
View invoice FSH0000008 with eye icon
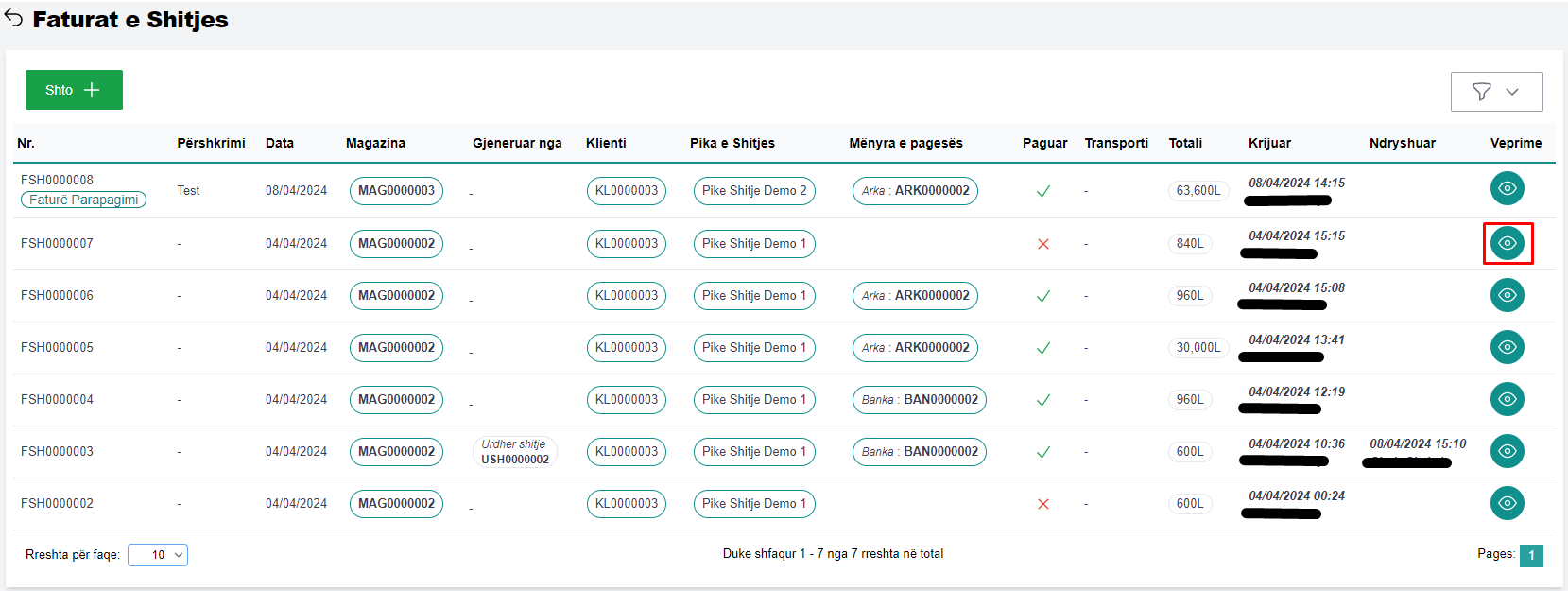(1507, 189)
